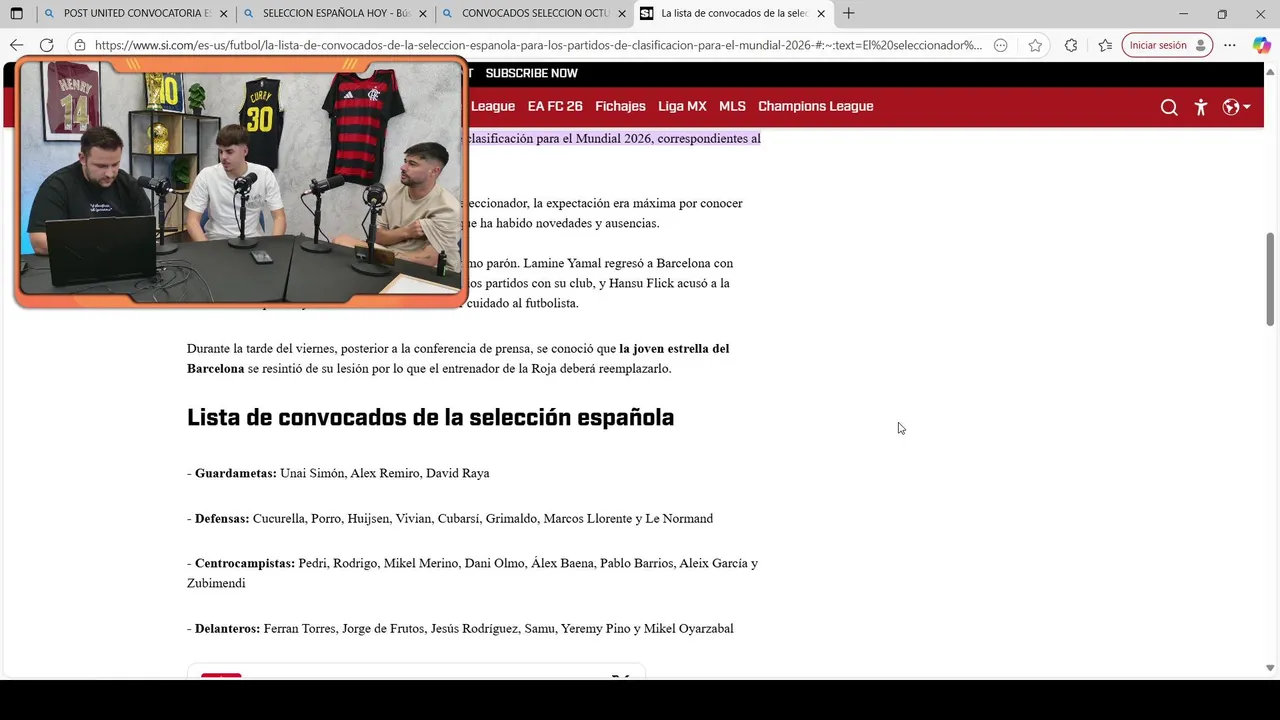
Task: Click bold text la joven estrella del
Action: click(x=674, y=348)
